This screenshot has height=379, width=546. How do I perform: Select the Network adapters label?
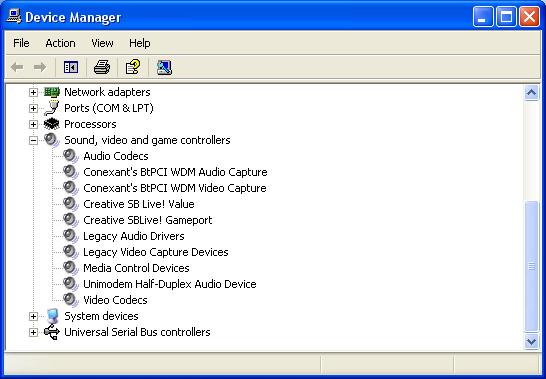107,92
